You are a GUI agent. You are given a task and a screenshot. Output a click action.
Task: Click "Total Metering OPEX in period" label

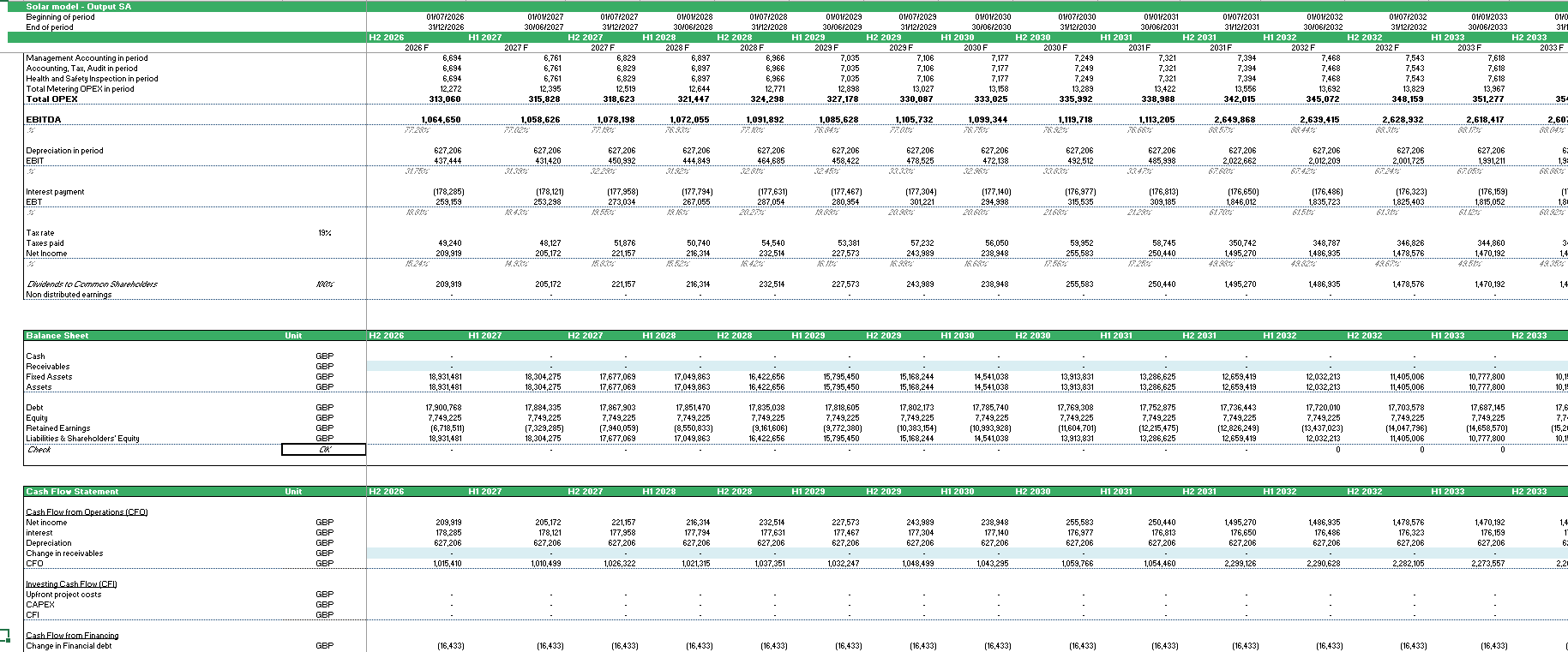click(x=80, y=89)
